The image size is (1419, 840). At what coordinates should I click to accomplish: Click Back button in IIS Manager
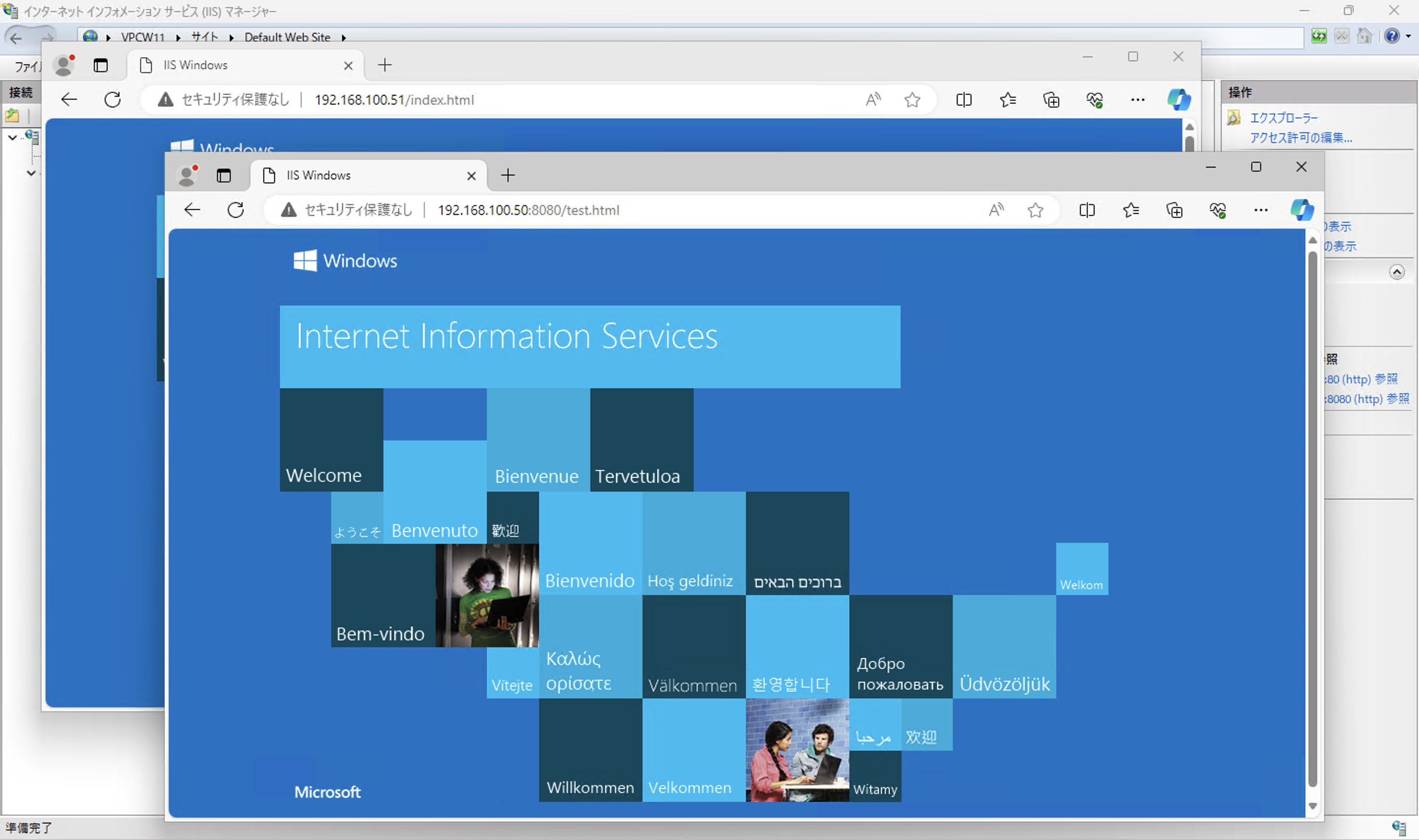tap(16, 38)
